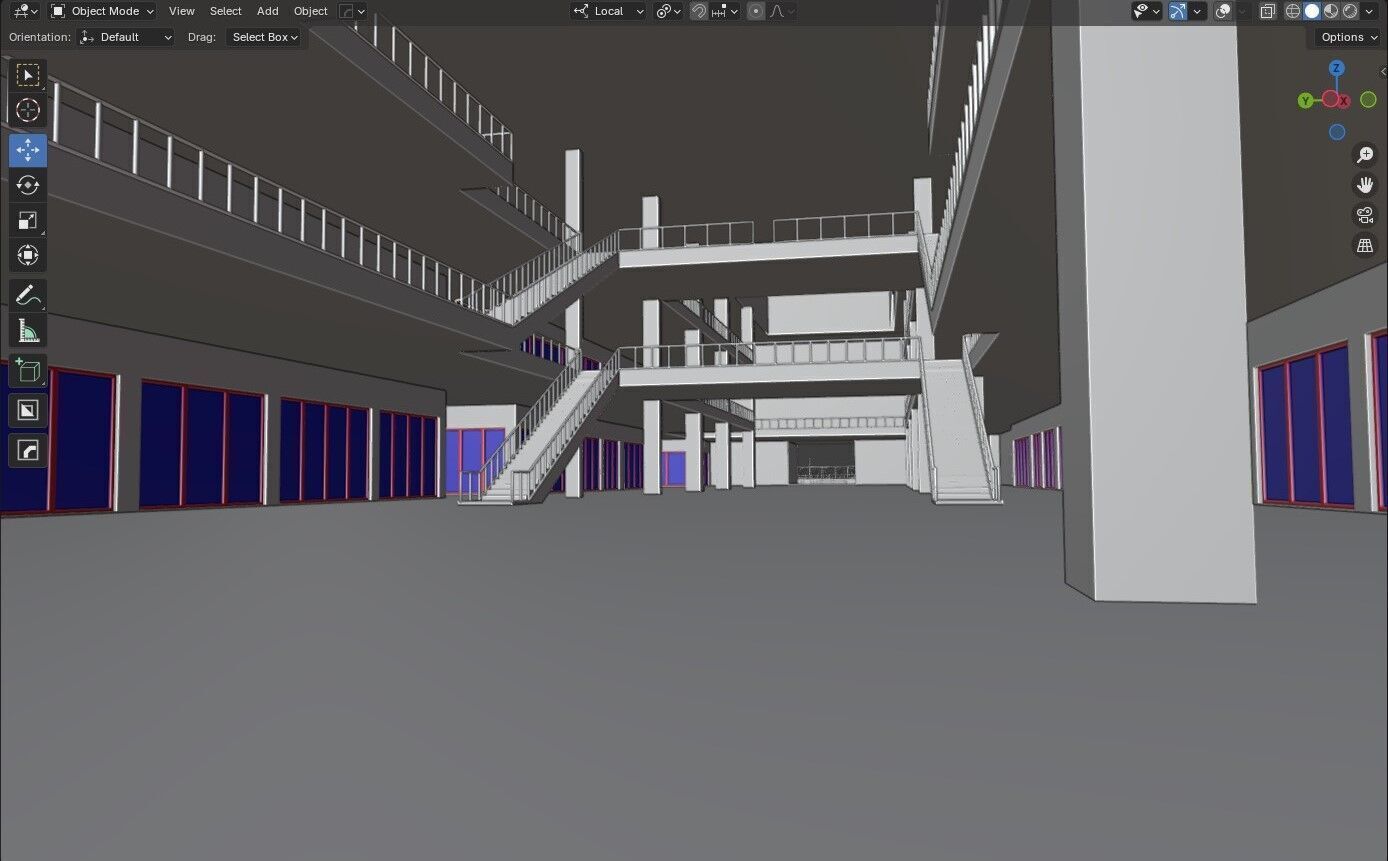The image size is (1388, 861).
Task: Toggle X-ray mode
Action: (x=1267, y=11)
